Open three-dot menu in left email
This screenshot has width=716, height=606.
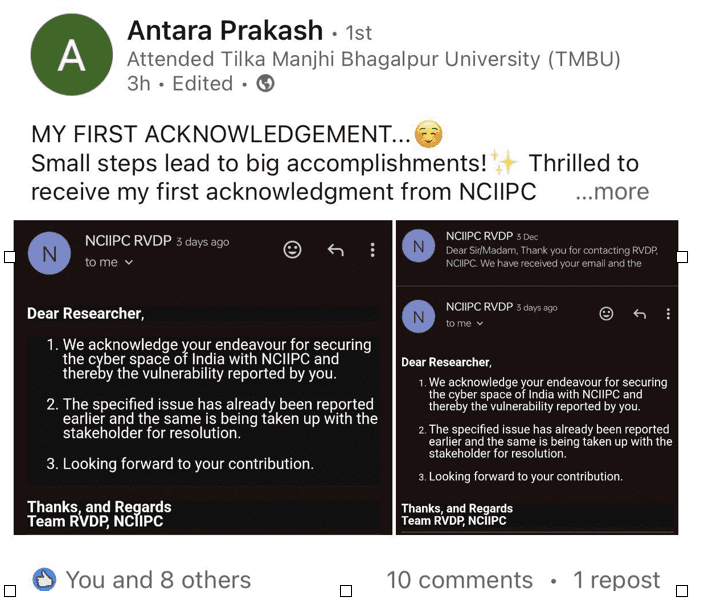[372, 249]
